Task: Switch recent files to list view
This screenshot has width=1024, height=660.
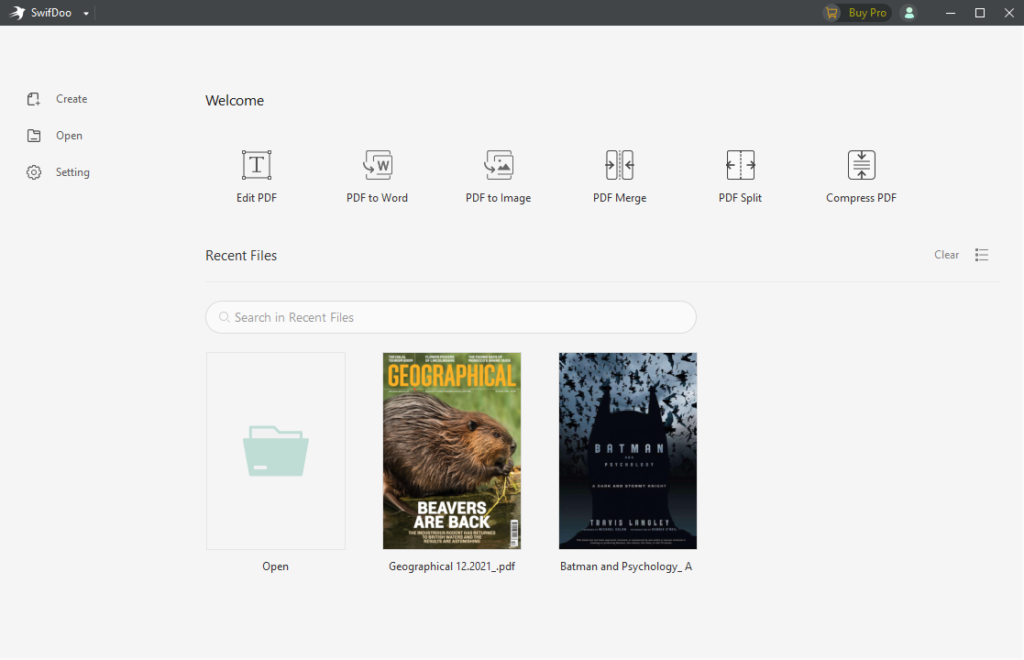Action: pos(982,255)
